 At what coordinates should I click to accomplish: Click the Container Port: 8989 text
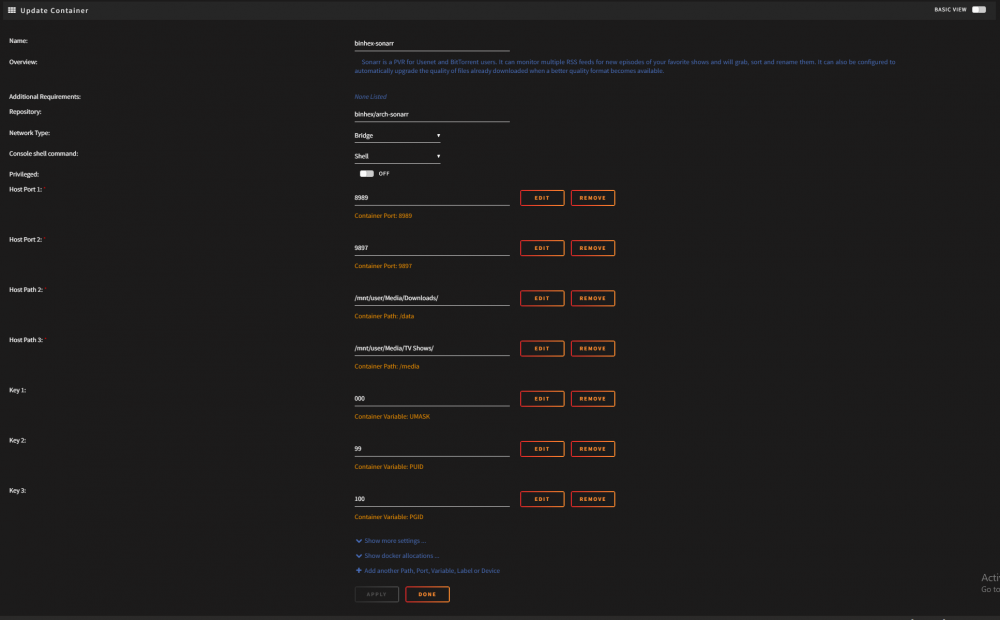coord(383,216)
